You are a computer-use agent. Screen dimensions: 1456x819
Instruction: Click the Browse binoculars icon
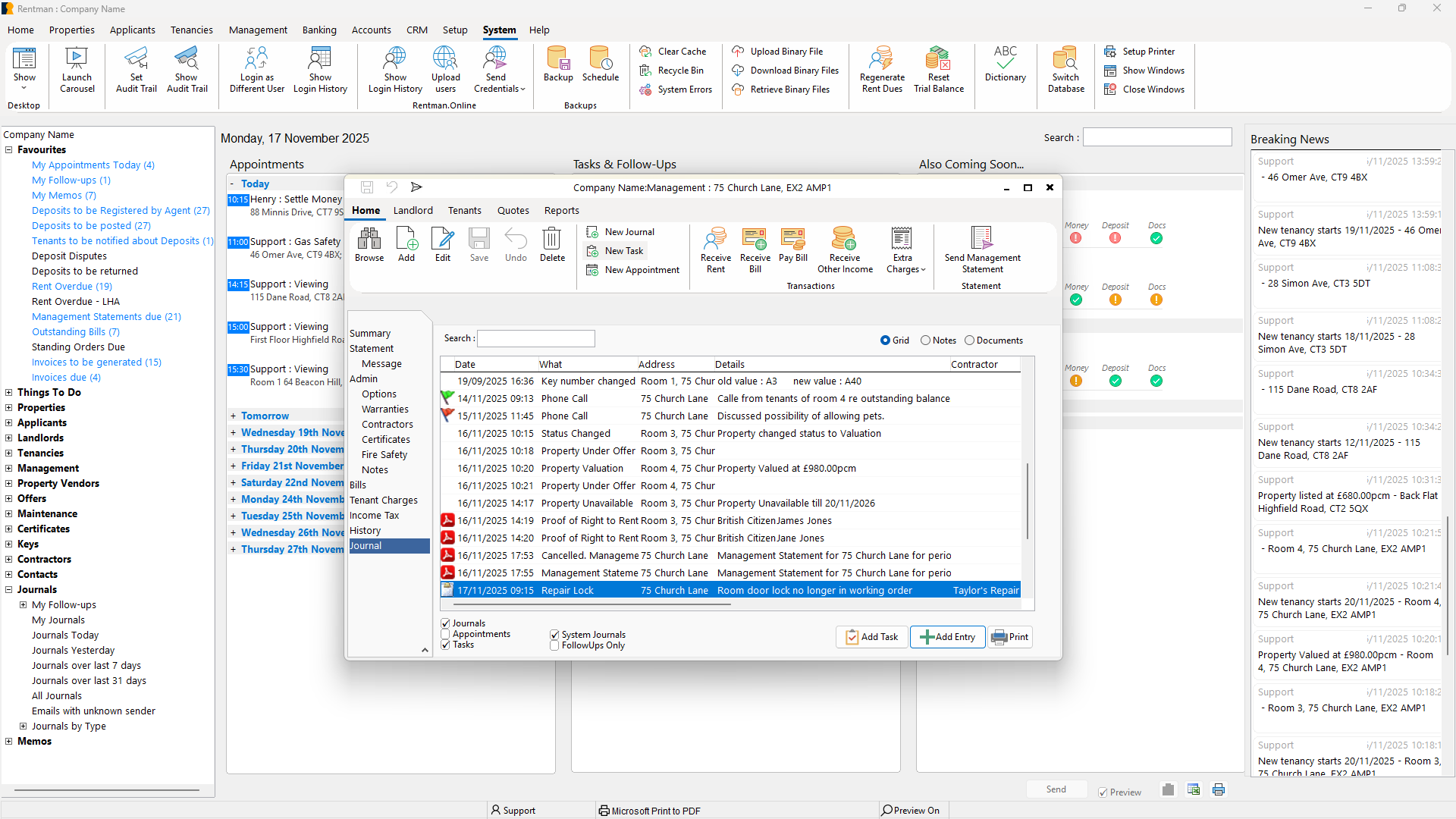tap(369, 240)
